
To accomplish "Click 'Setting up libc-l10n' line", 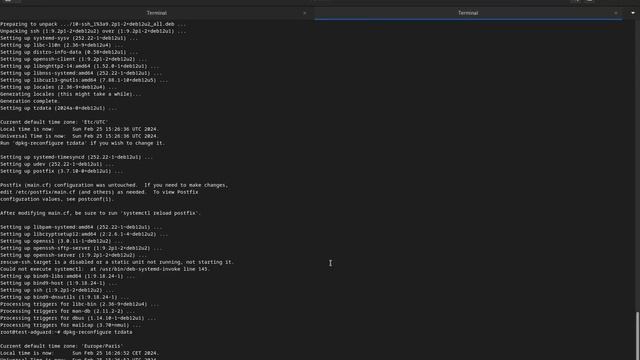I will tap(62, 45).
